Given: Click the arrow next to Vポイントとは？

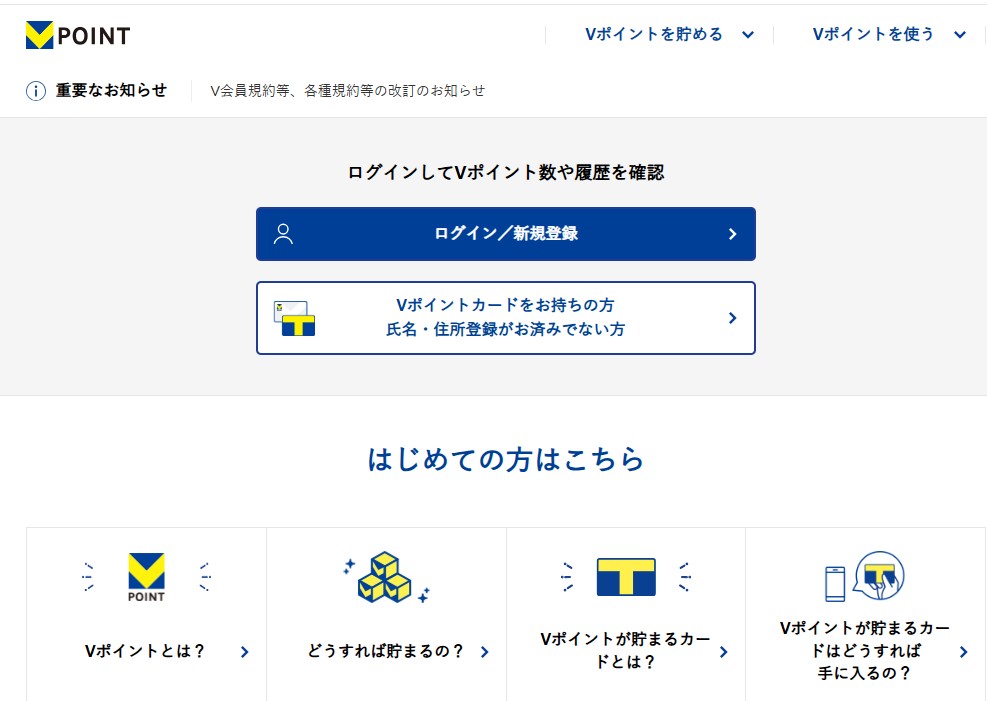Looking at the screenshot, I should coord(245,652).
